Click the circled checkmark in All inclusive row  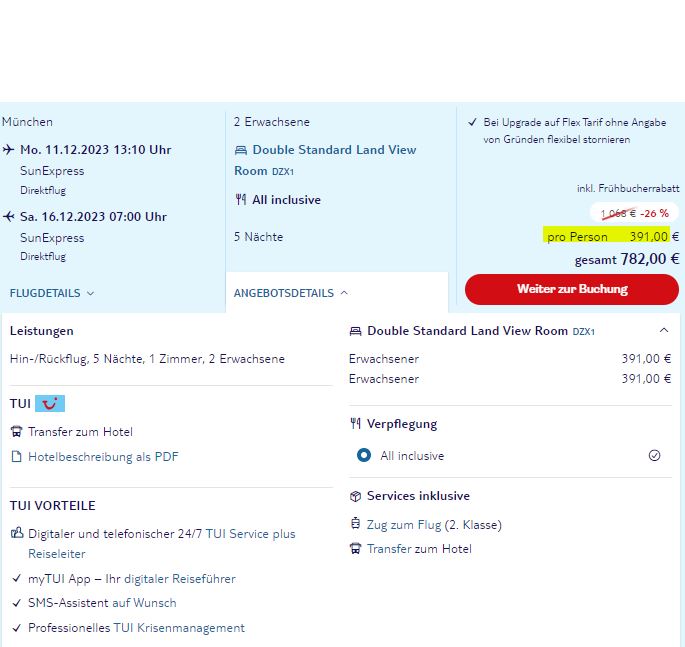(x=654, y=456)
